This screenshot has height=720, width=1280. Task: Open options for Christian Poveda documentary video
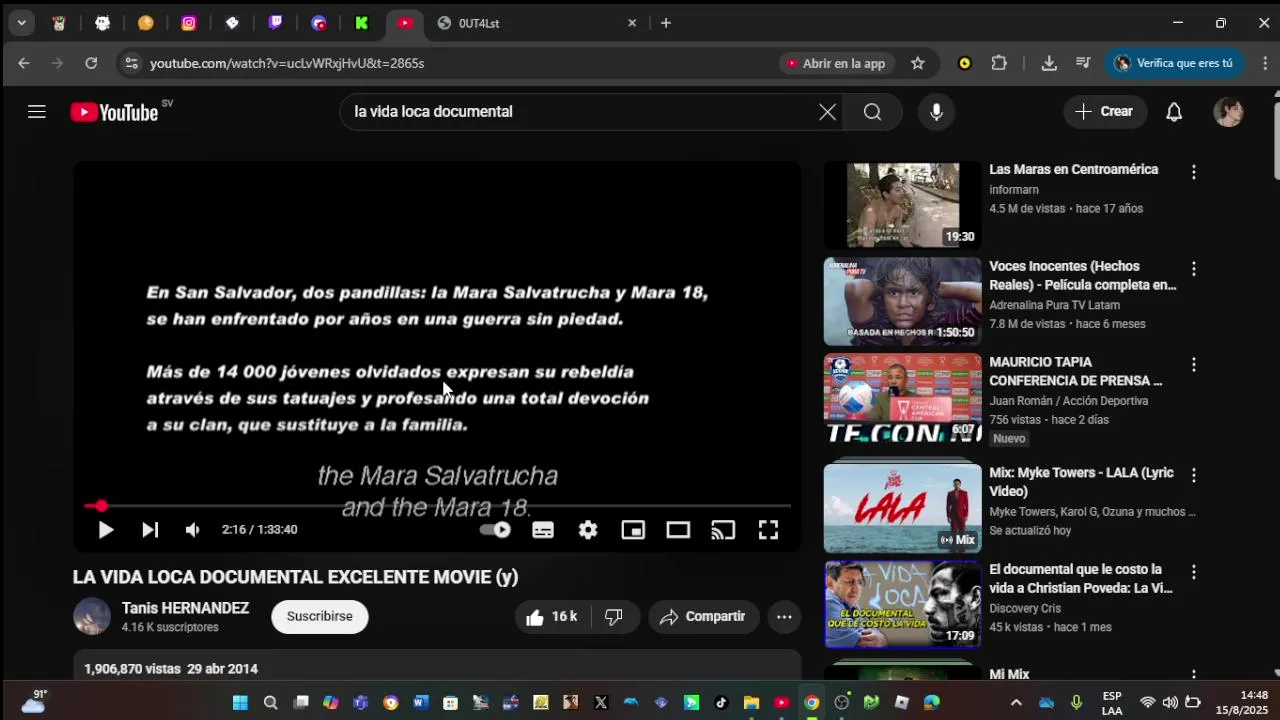click(1193, 572)
